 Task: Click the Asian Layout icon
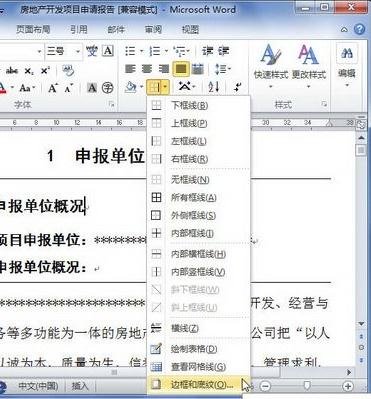[184, 87]
